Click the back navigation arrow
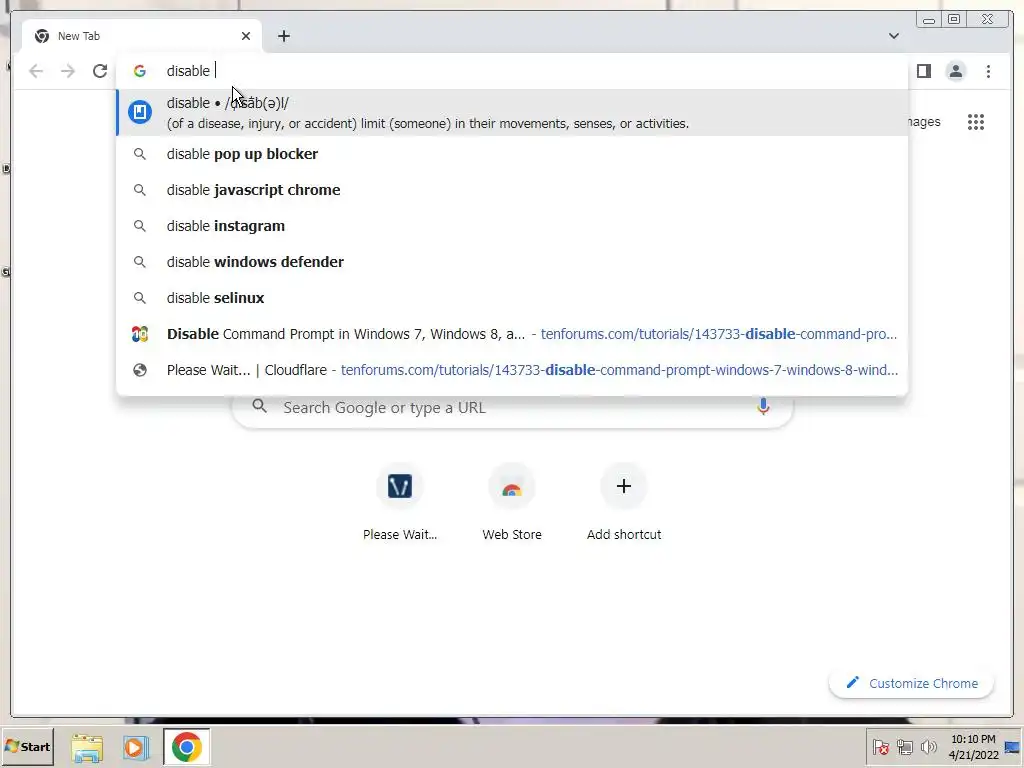 pos(36,71)
